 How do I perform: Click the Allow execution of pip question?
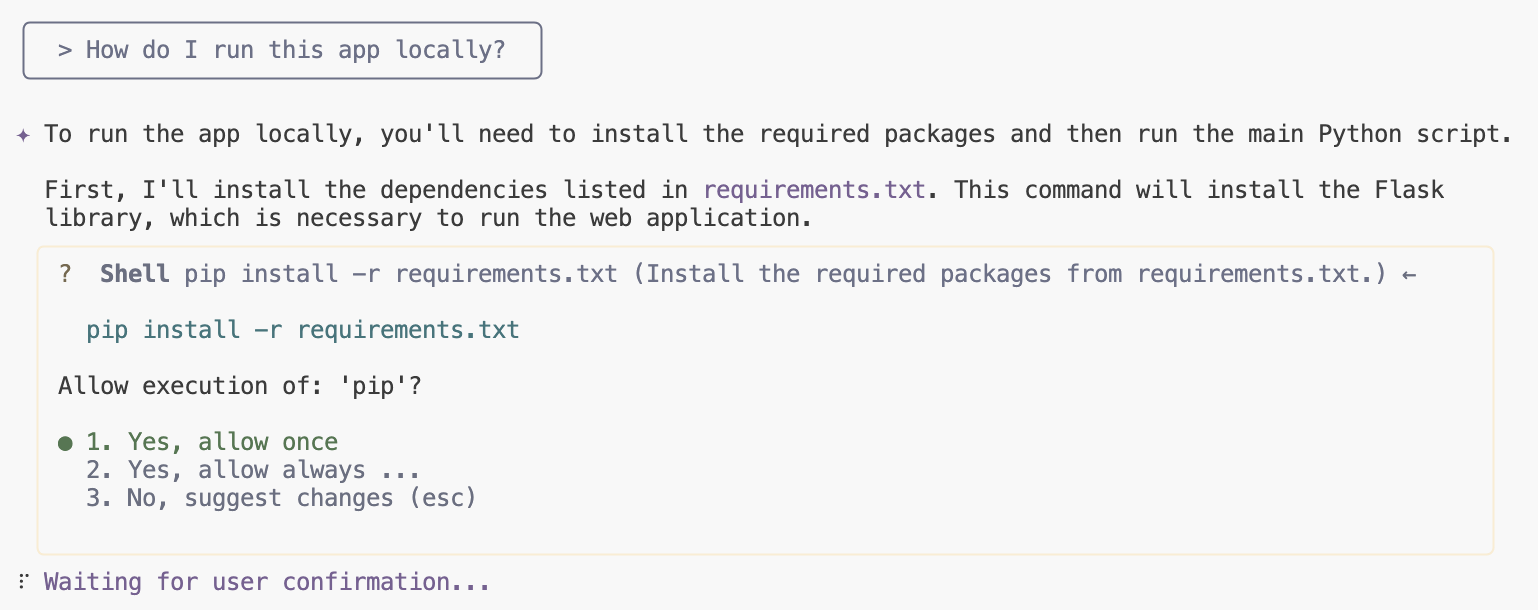click(x=240, y=386)
